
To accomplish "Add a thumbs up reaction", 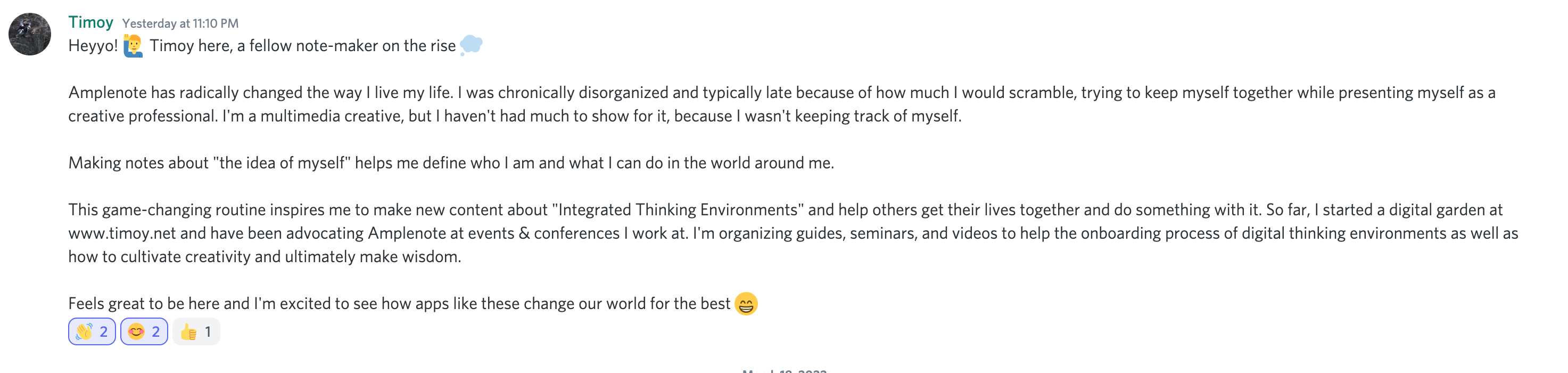I will point(196,331).
